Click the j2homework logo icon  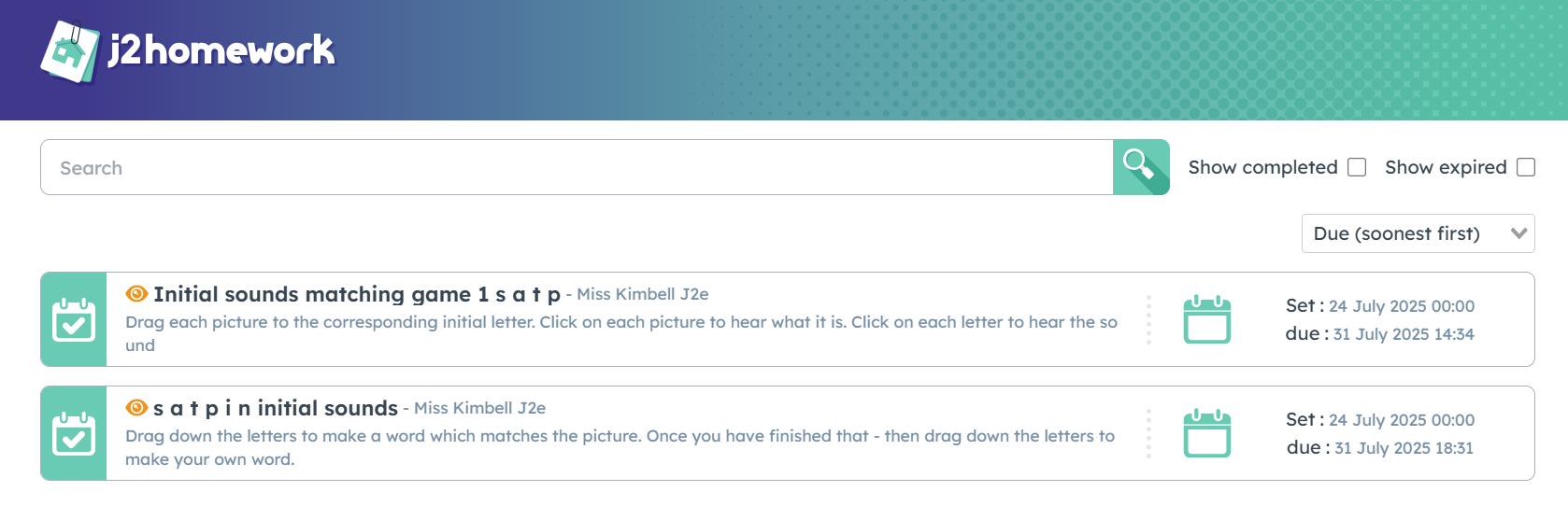tap(70, 52)
